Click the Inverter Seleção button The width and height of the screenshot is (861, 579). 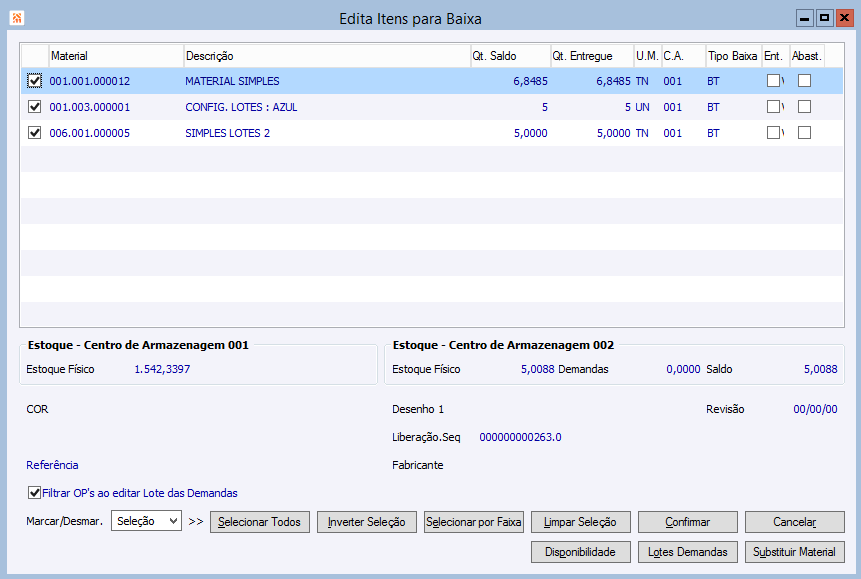point(367,522)
